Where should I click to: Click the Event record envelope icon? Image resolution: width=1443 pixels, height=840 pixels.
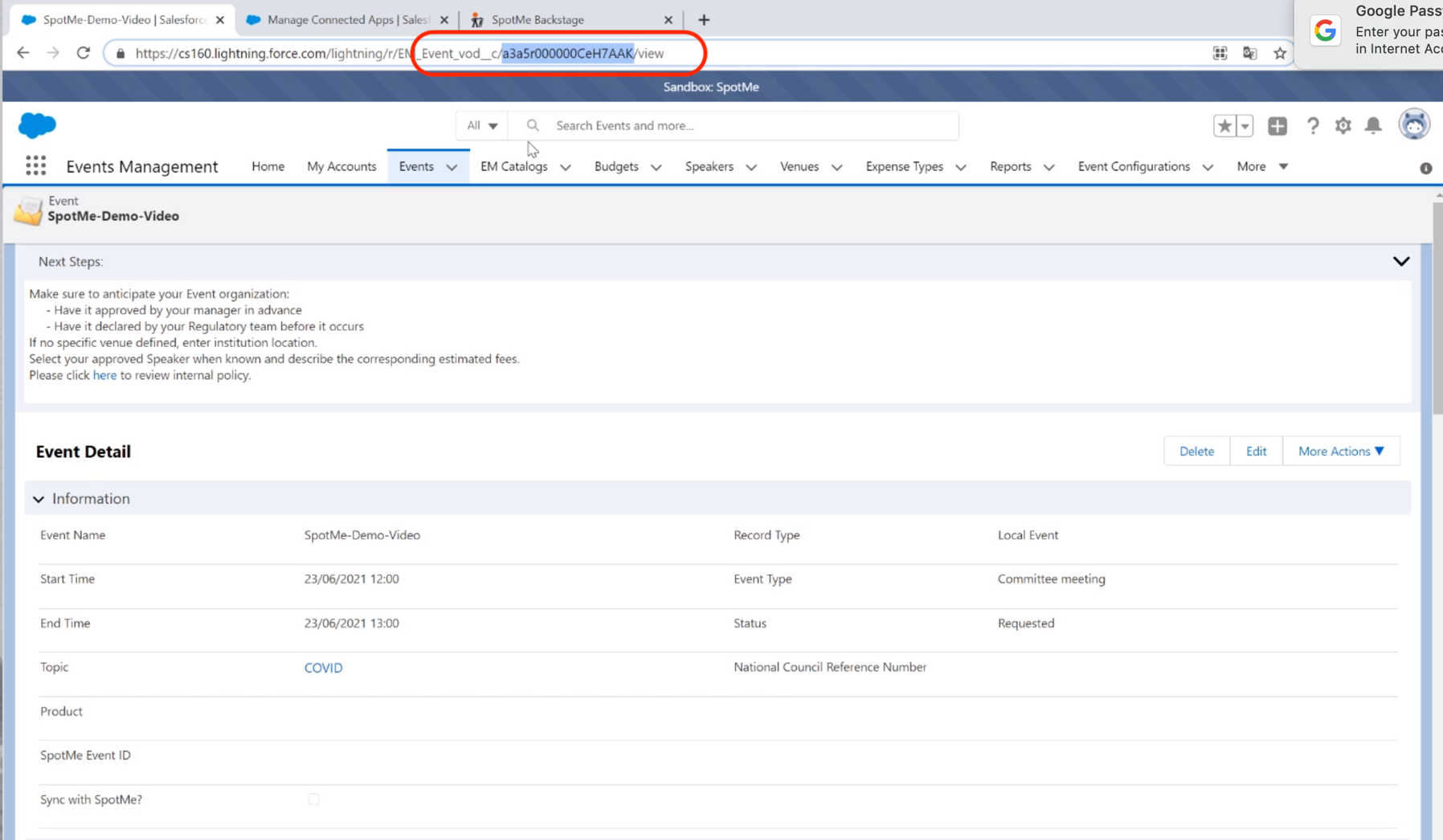point(28,210)
